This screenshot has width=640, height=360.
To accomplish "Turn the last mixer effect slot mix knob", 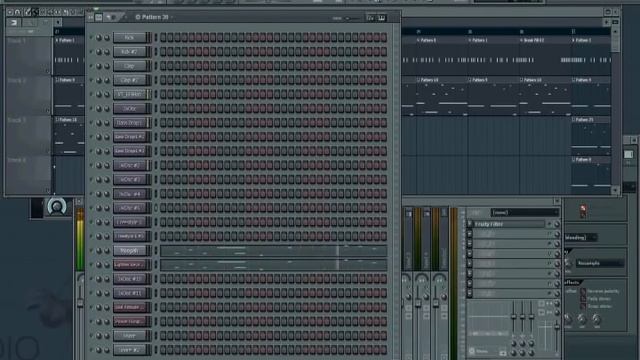I will [x=557, y=293].
